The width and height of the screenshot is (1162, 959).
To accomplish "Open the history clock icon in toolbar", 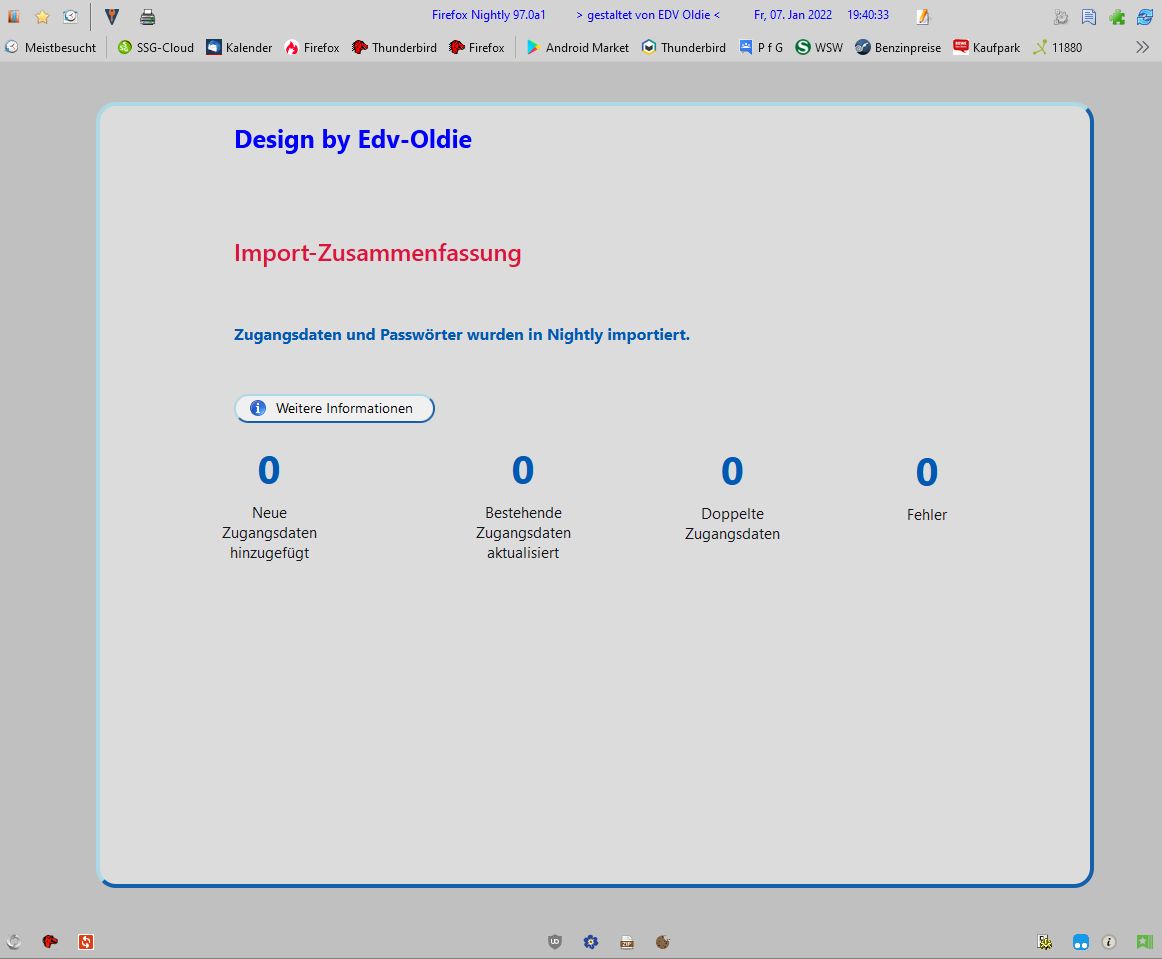I will coord(70,16).
